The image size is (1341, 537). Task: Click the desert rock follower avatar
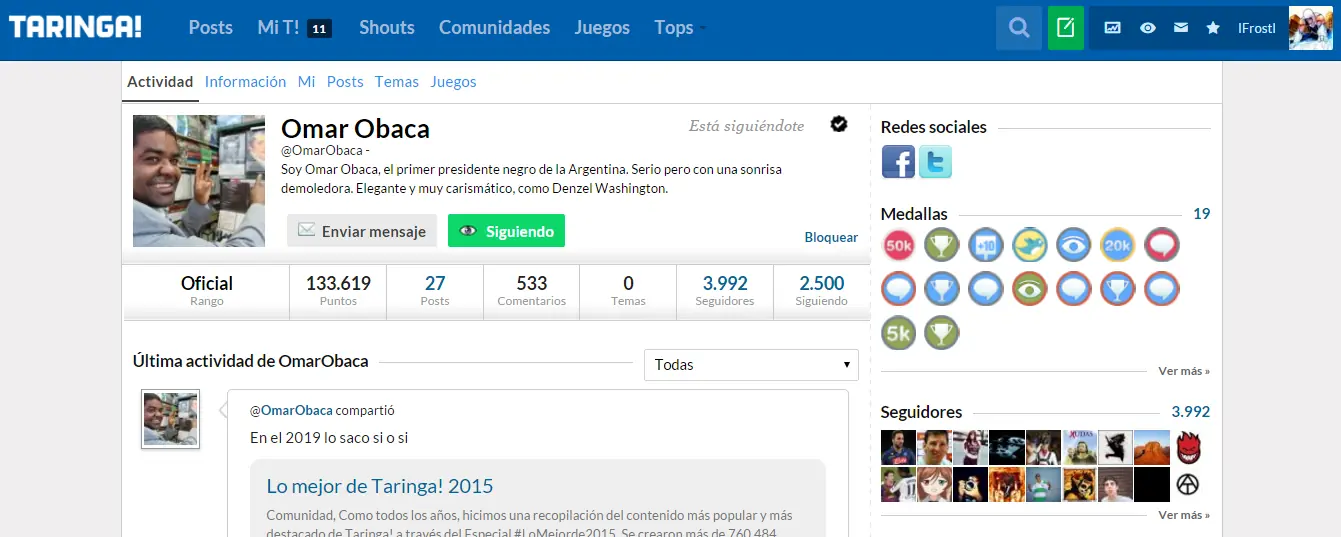[1151, 448]
